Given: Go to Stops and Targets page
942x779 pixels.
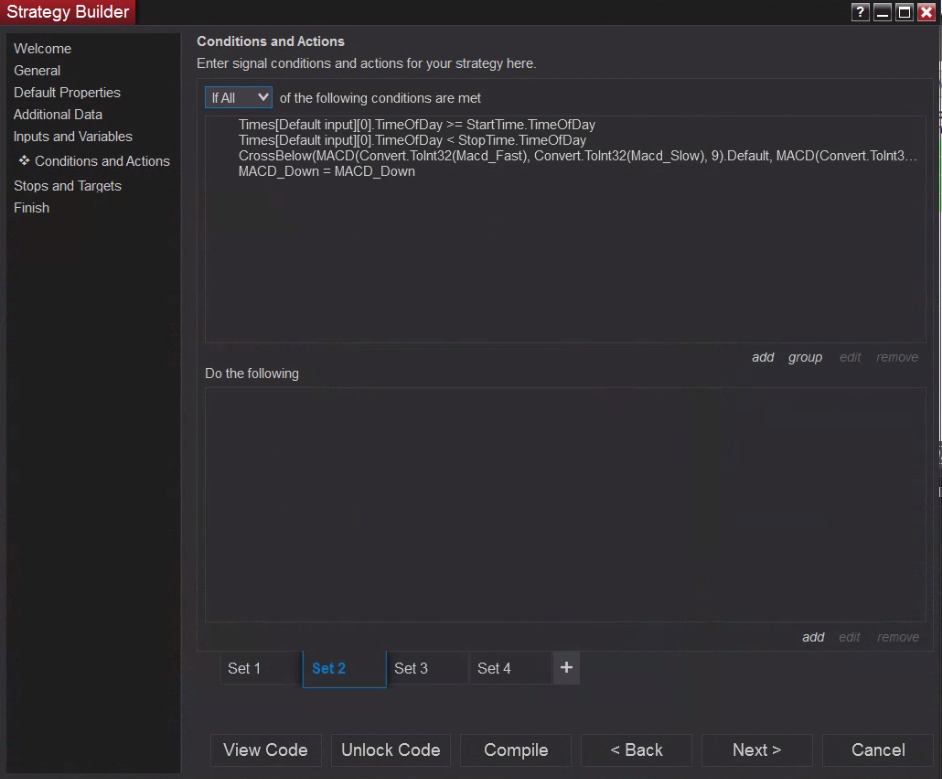Looking at the screenshot, I should click(67, 186).
